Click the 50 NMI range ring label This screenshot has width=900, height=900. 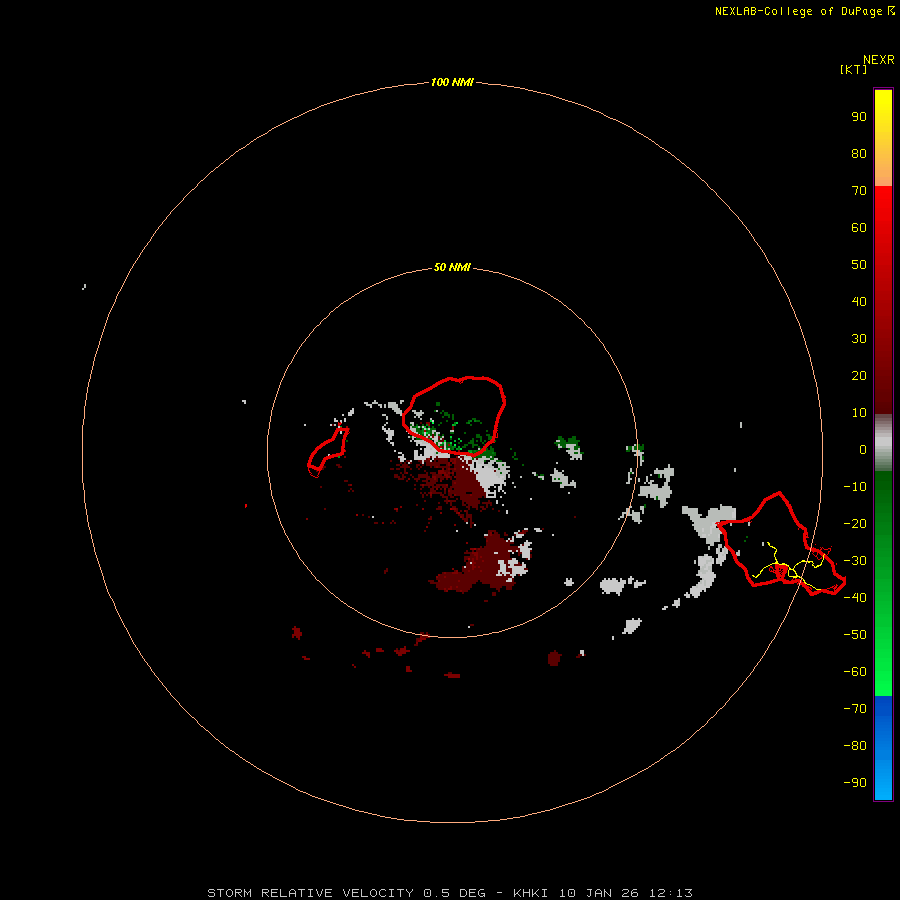click(x=452, y=267)
